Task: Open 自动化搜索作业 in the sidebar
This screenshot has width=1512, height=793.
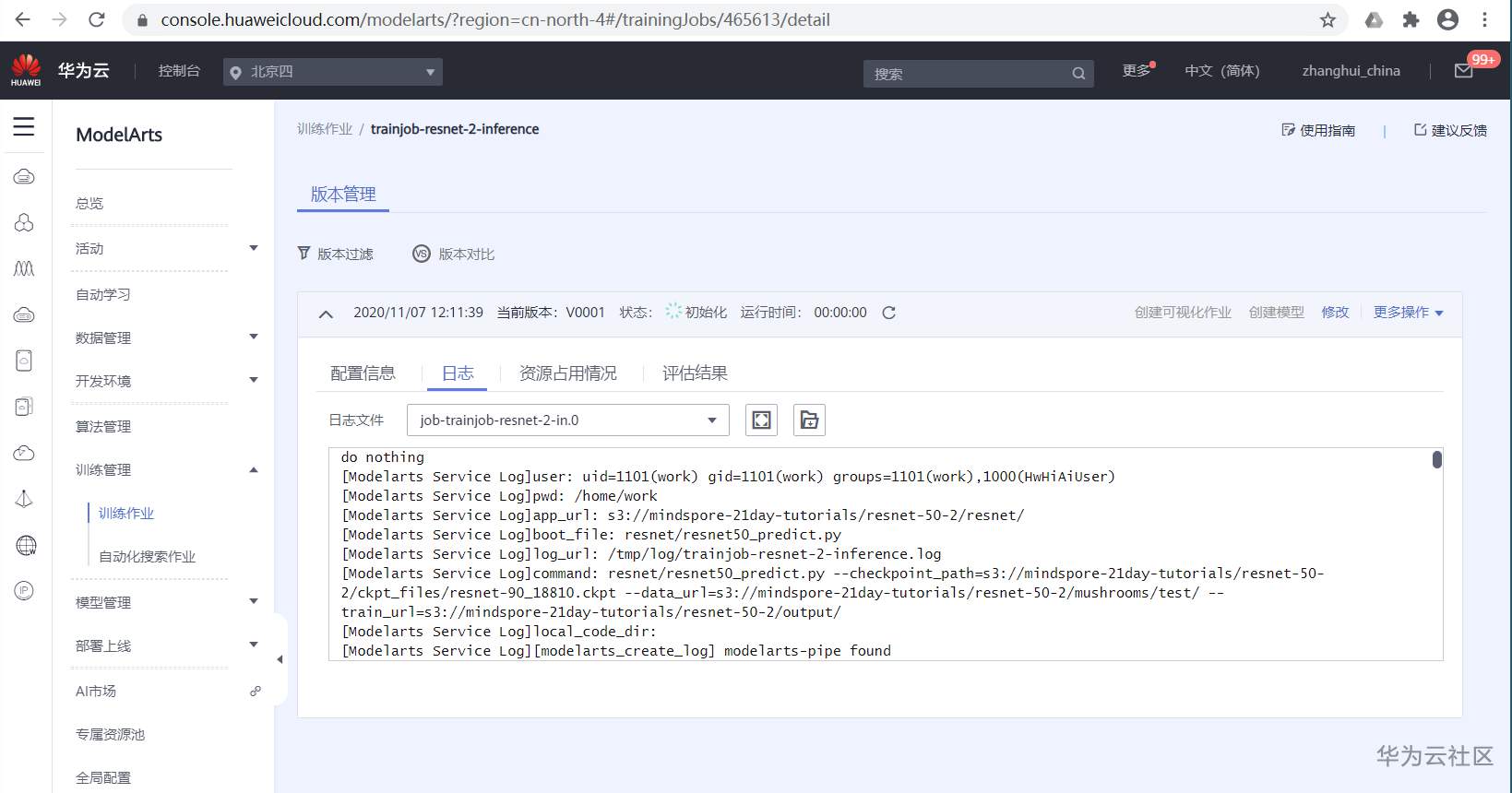Action: [148, 557]
